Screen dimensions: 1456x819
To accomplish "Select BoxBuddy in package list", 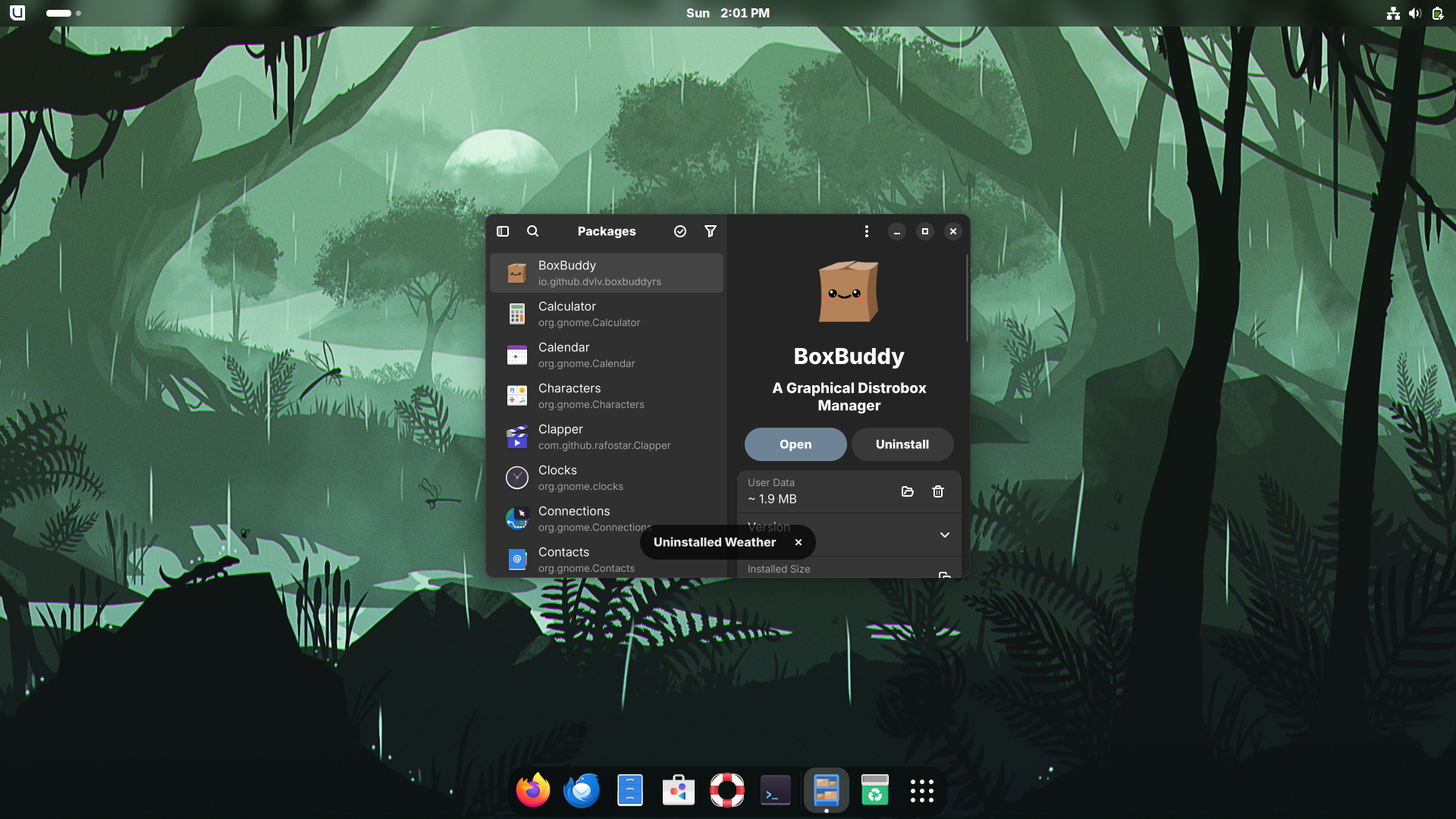I will pyautogui.click(x=607, y=273).
